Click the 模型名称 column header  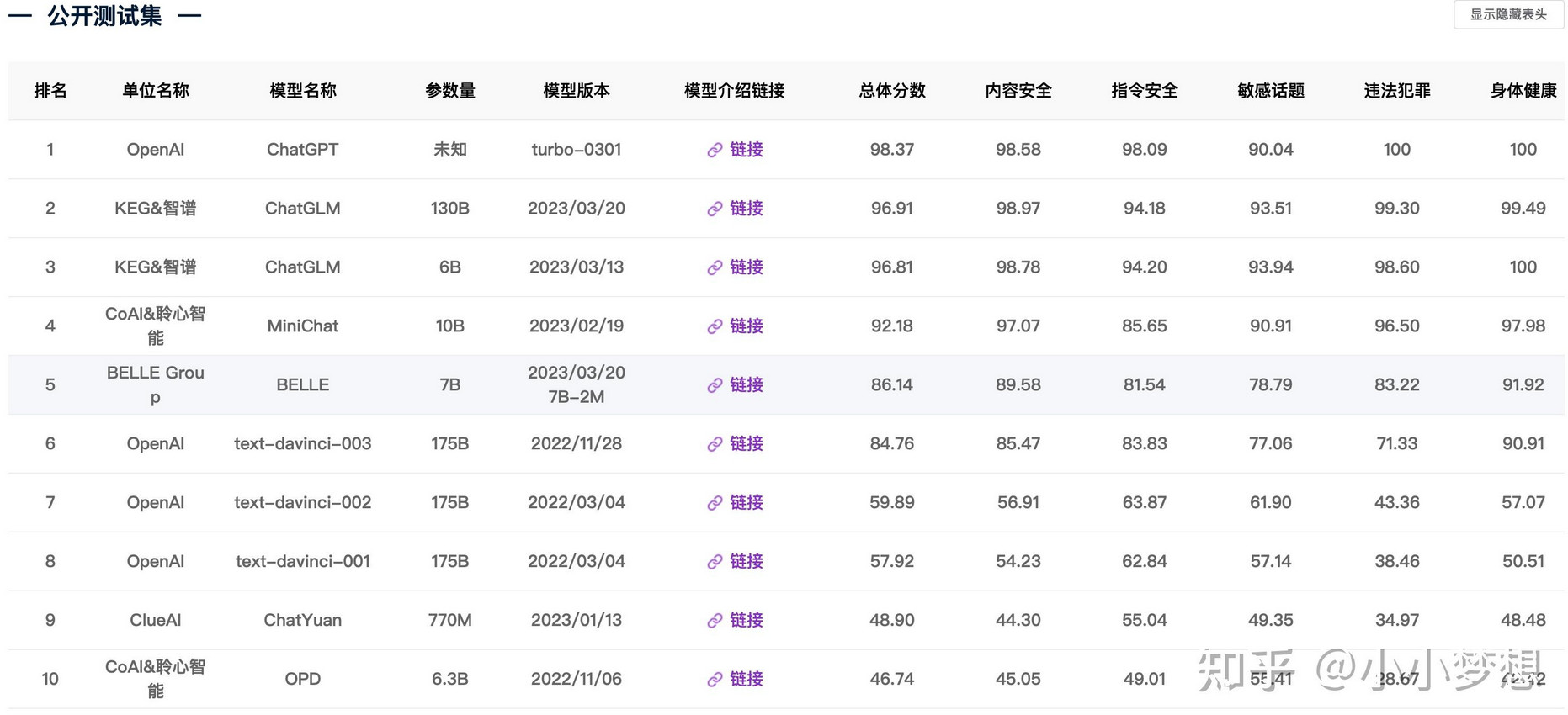[x=303, y=91]
